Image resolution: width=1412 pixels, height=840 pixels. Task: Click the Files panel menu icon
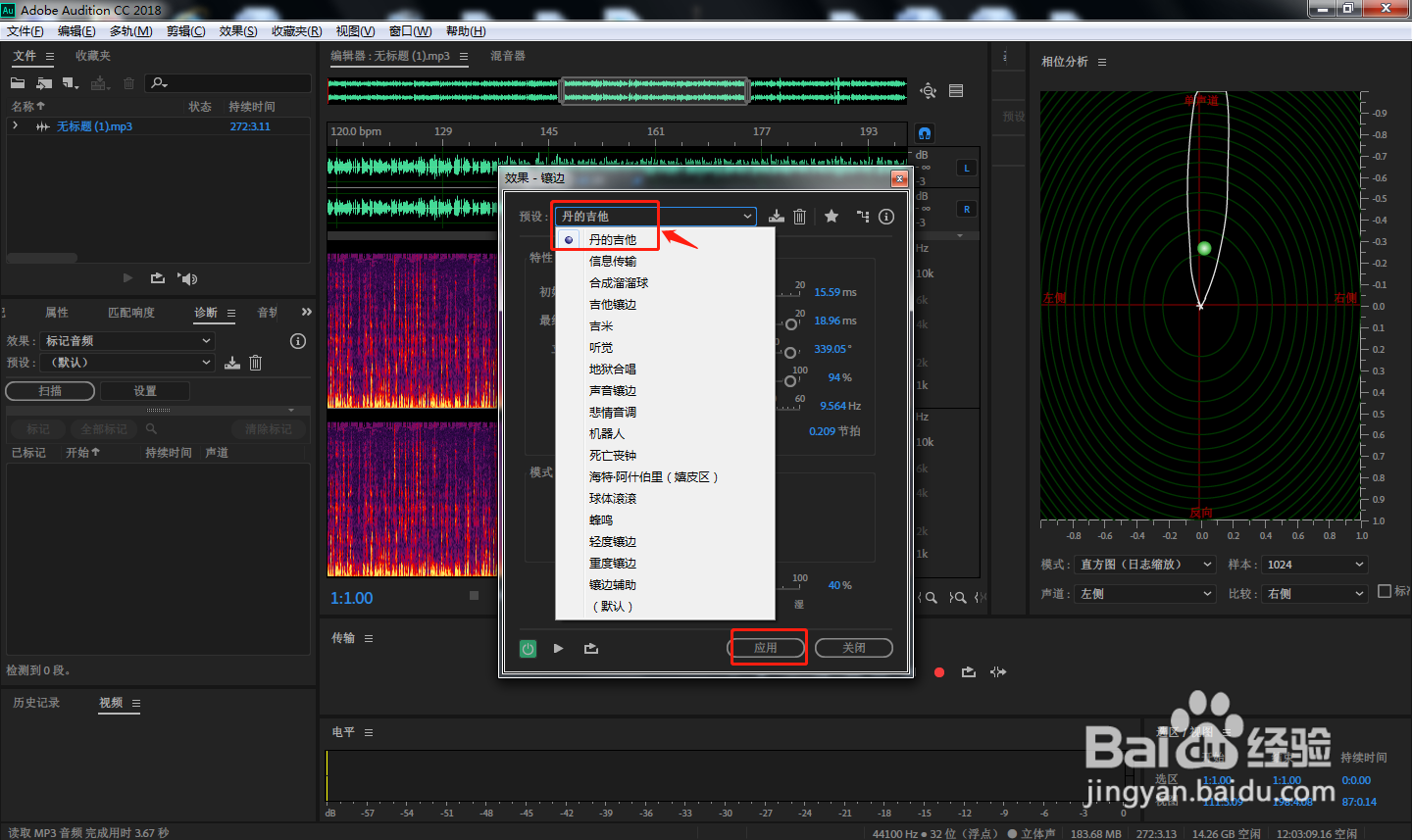pos(50,57)
